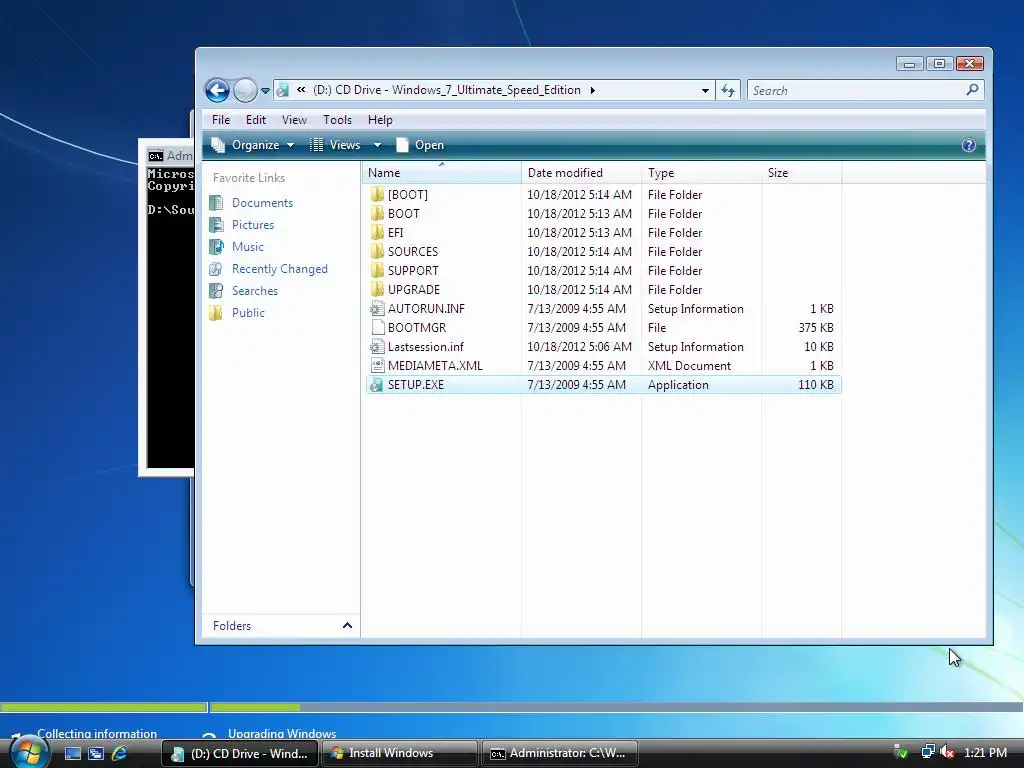Sort by the Size column header
The image size is (1024, 768).
click(x=801, y=172)
